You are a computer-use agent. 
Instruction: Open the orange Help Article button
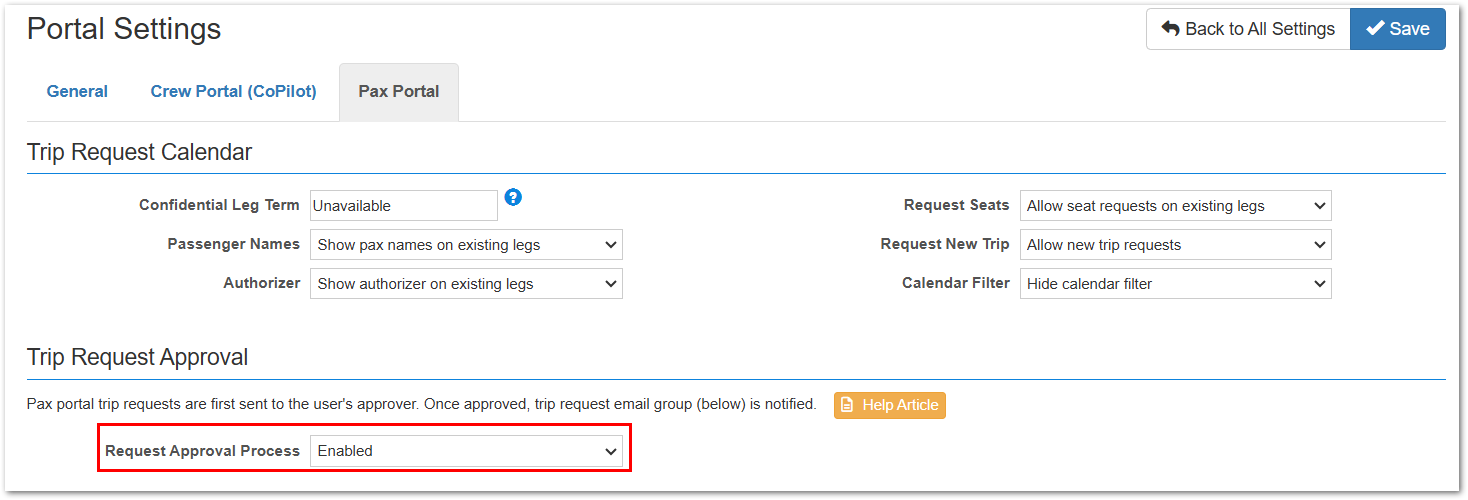tap(890, 405)
